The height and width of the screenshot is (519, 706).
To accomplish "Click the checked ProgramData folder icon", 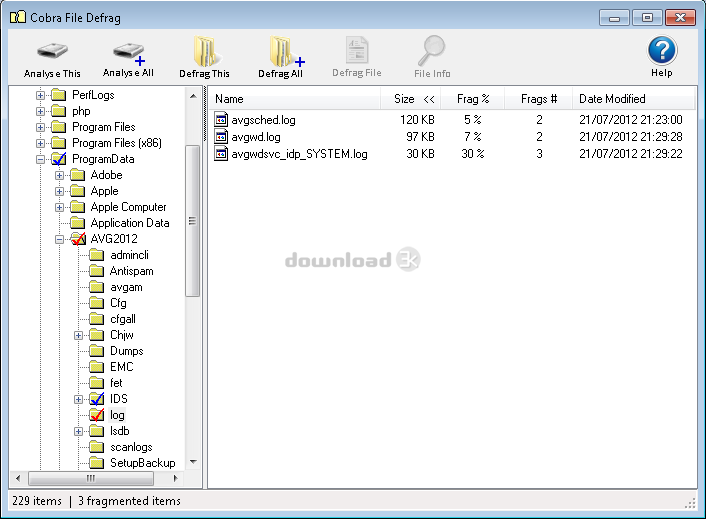I will (59, 159).
